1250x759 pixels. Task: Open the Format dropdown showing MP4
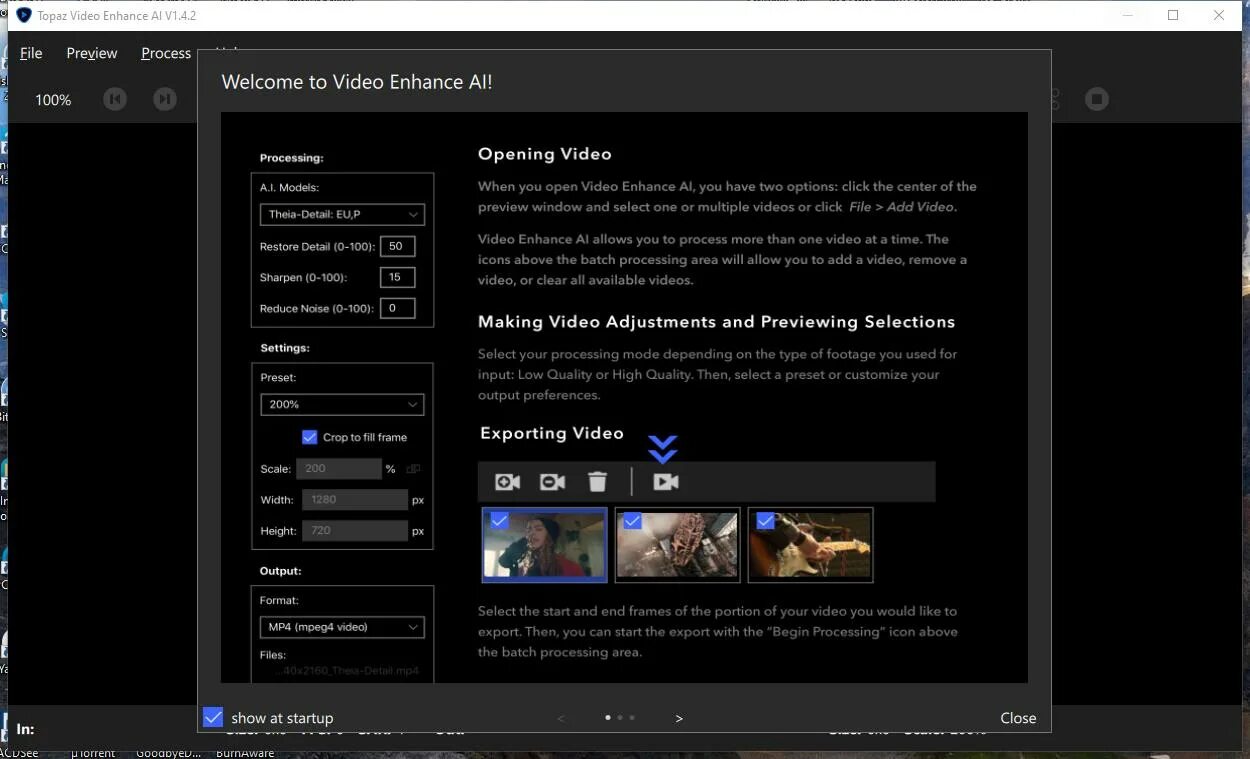(x=342, y=627)
